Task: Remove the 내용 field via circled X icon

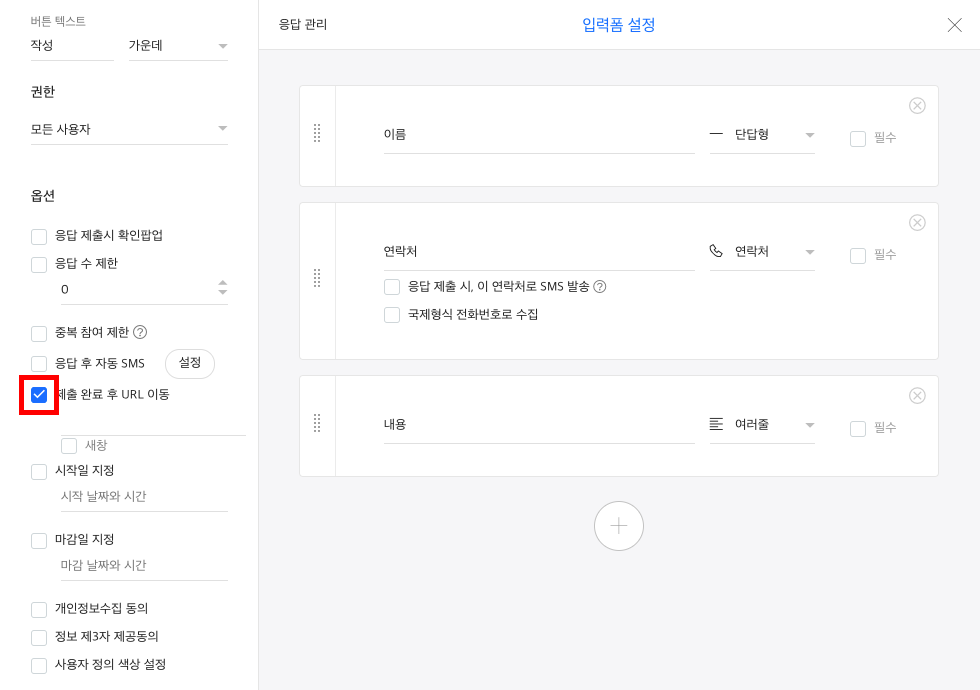Action: [x=917, y=396]
